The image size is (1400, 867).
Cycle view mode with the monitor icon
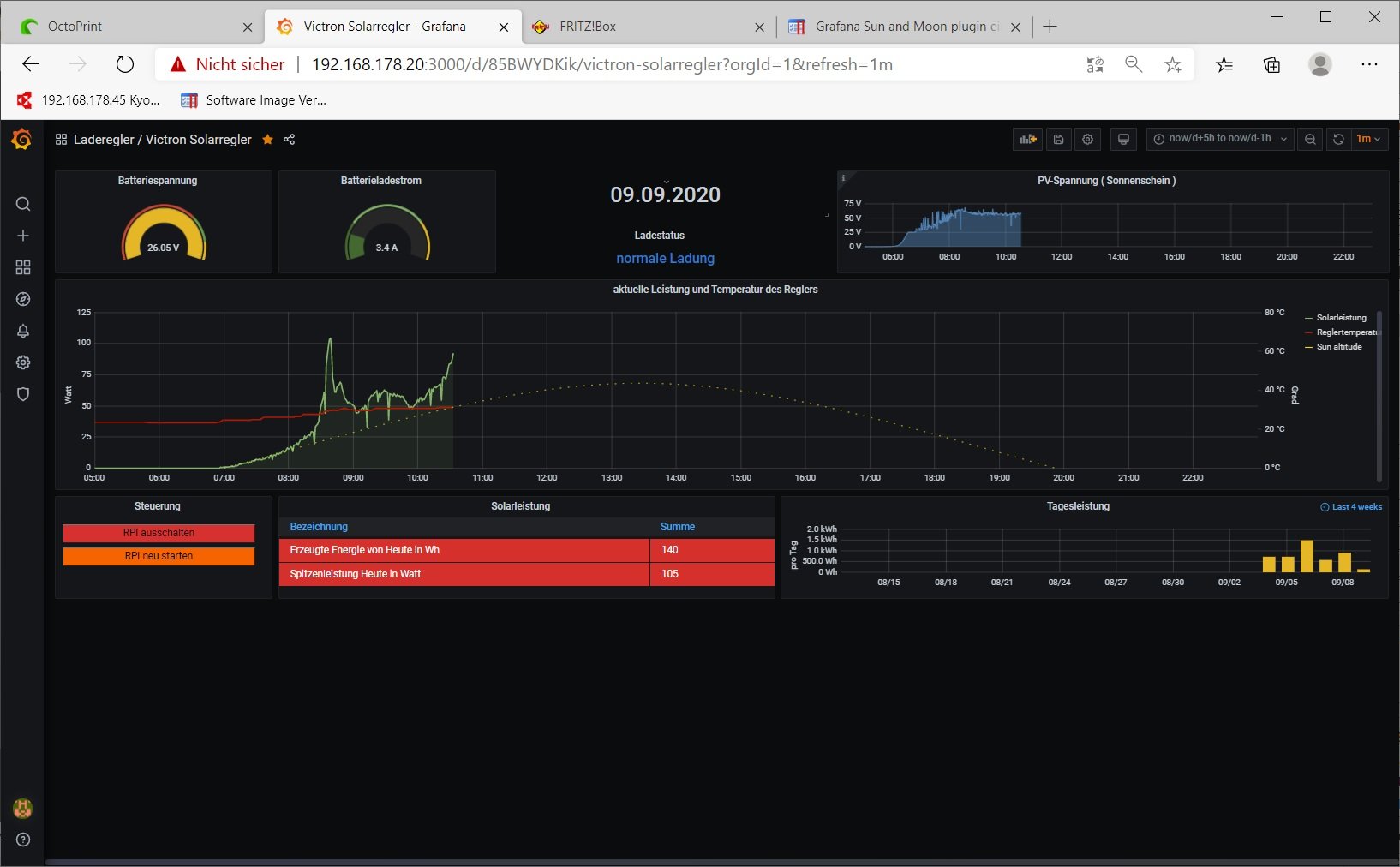click(x=1123, y=139)
